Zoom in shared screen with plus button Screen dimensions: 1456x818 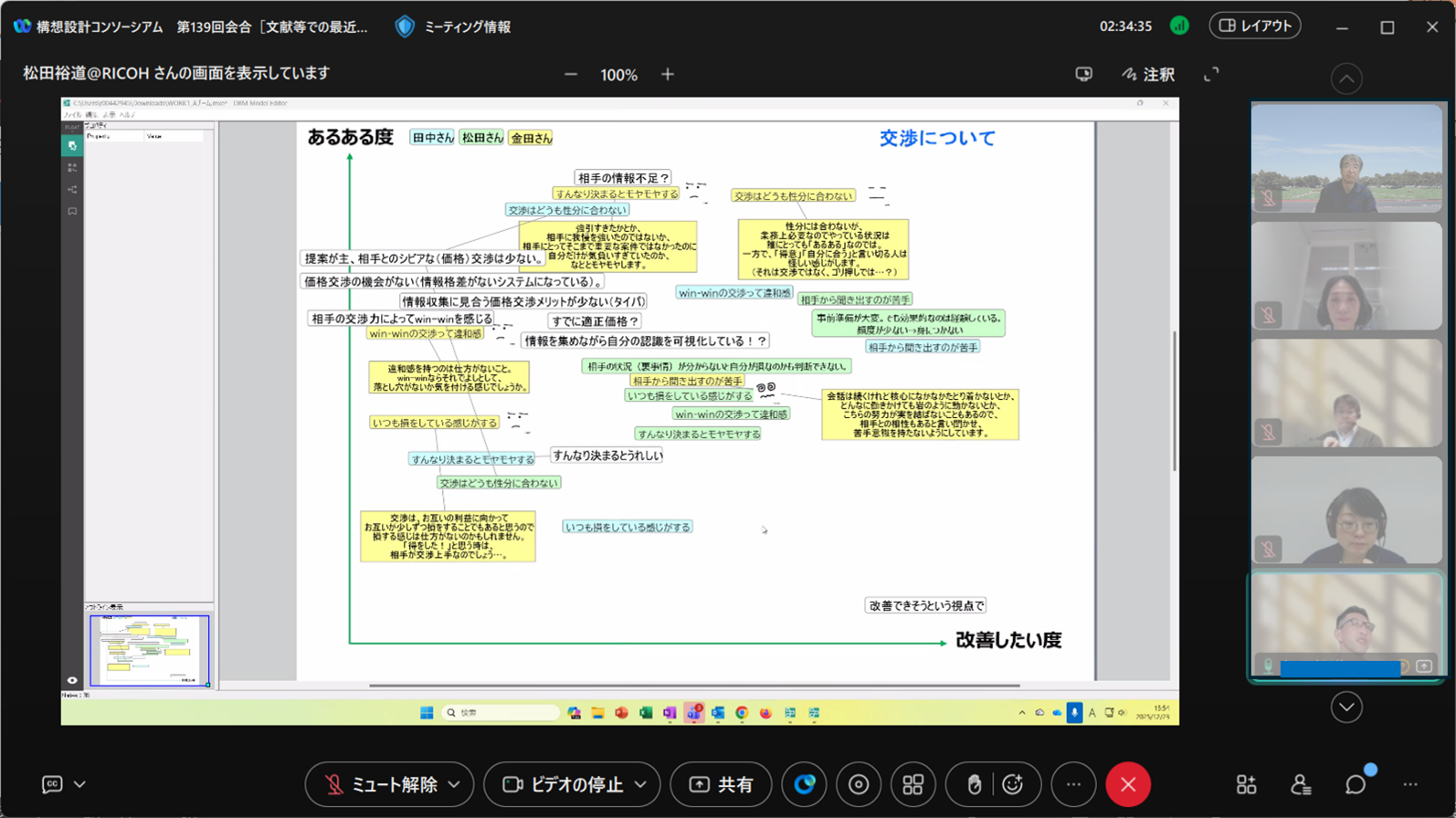point(668,75)
